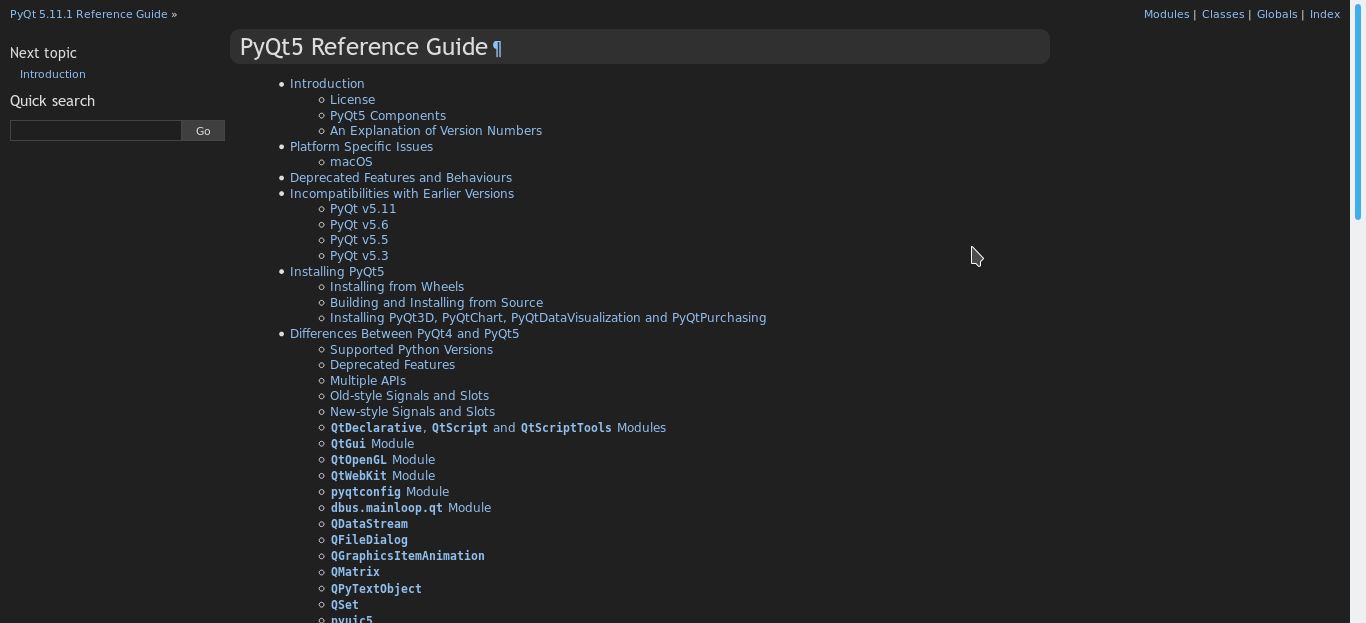1366x623 pixels.
Task: Open the QtWebKit Module link
Action: tap(382, 475)
